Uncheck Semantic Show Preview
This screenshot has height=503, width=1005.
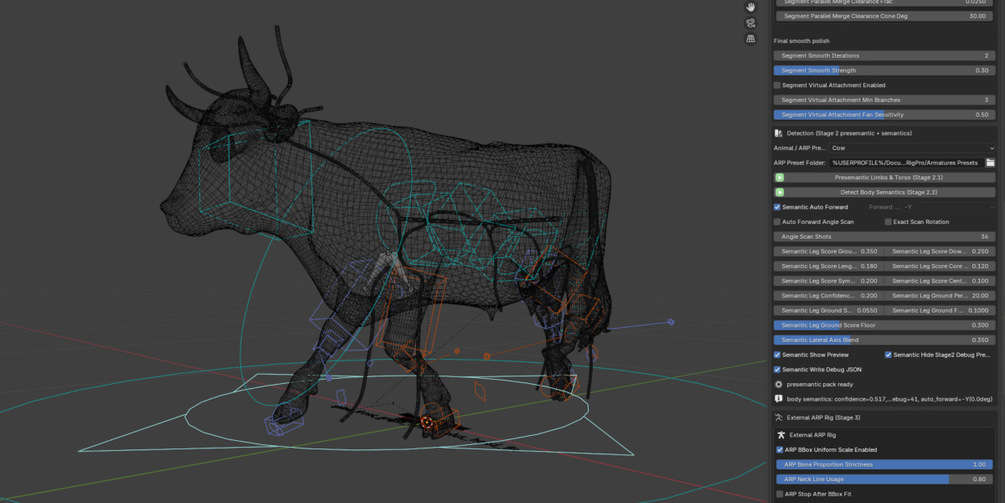point(777,355)
